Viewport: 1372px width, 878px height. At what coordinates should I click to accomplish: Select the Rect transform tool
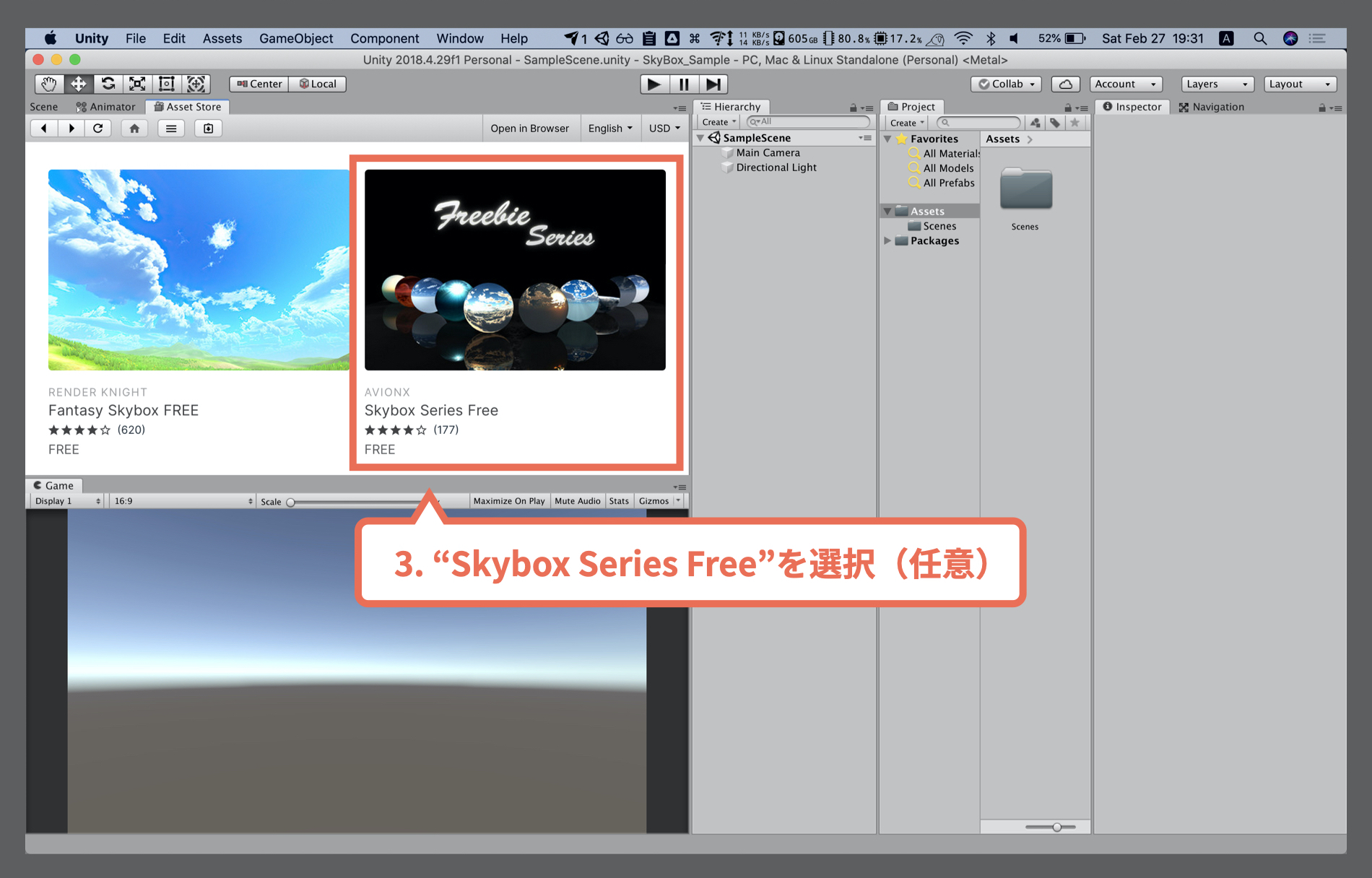(x=167, y=84)
